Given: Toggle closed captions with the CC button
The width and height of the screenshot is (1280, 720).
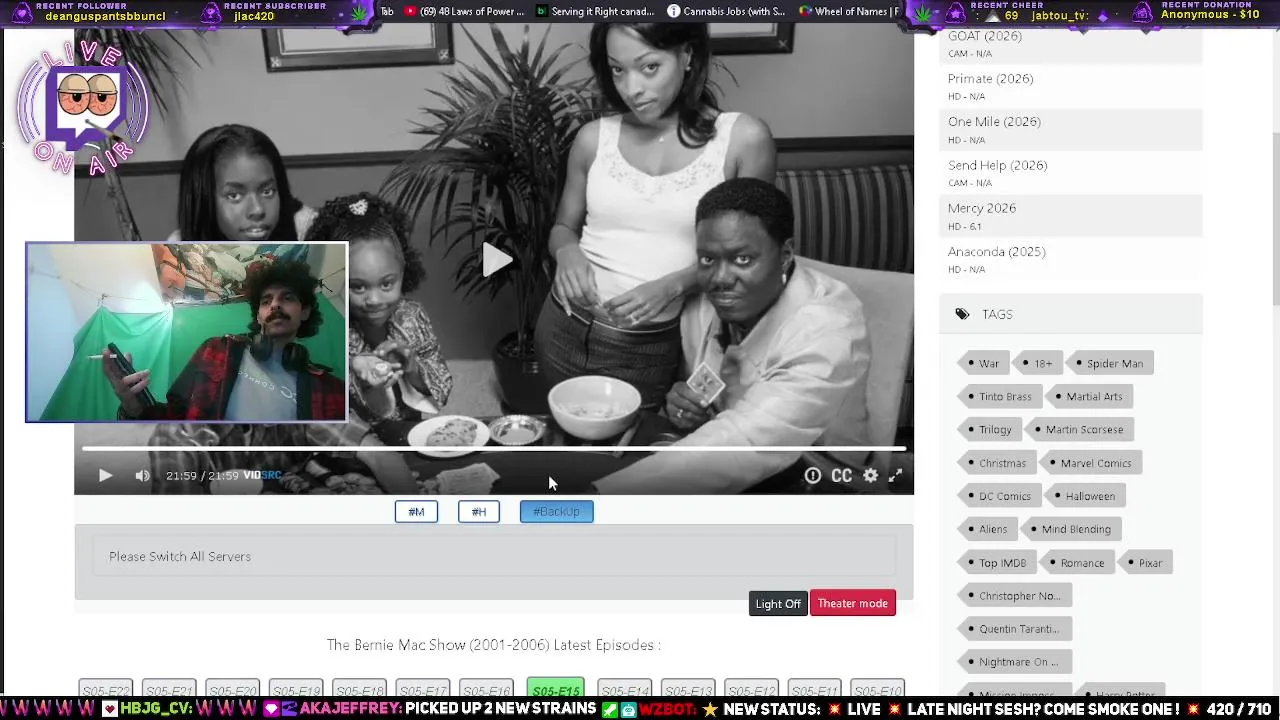Looking at the screenshot, I should pos(842,476).
